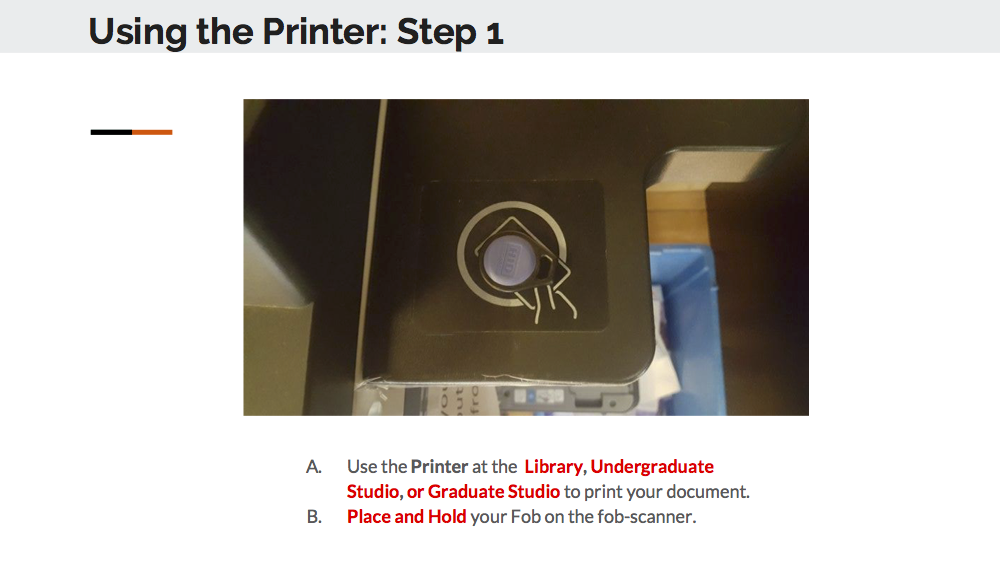This screenshot has height=562, width=1000.
Task: Click 'to print your document.' text
Action: click(x=657, y=491)
